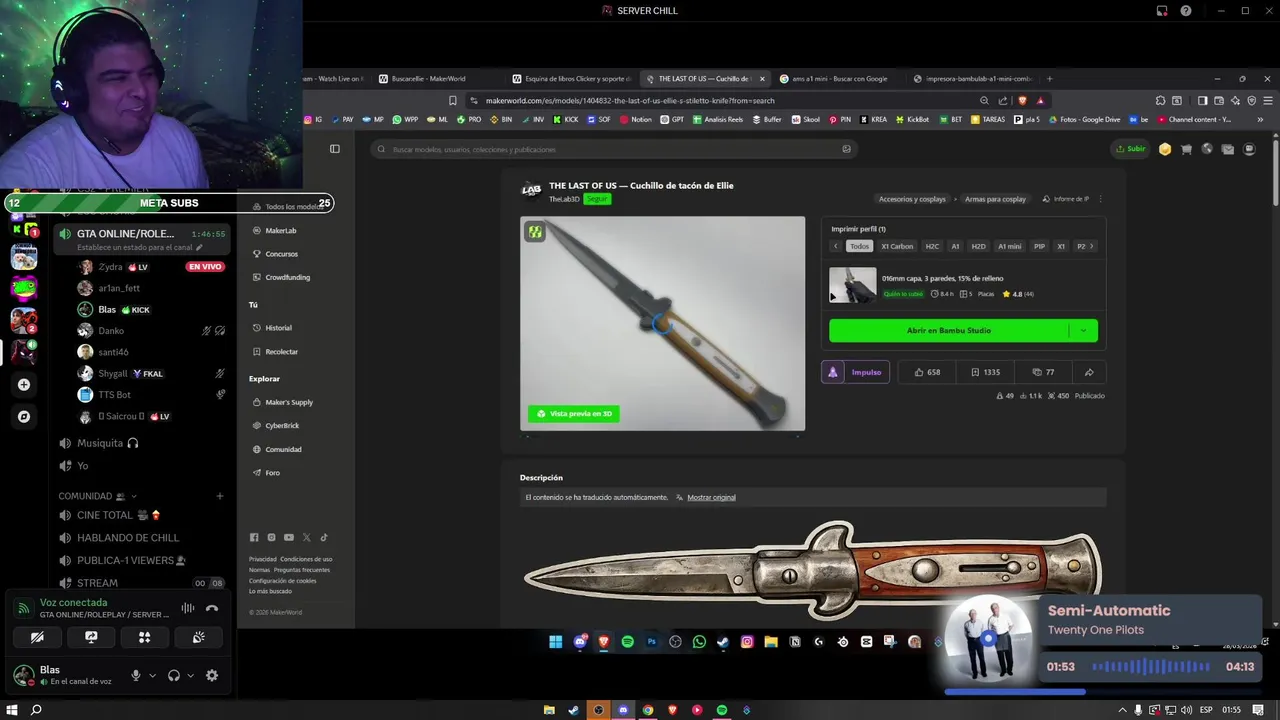Click 'Abrir en Bambu Studio' green button
The width and height of the screenshot is (1280, 720).
click(949, 331)
